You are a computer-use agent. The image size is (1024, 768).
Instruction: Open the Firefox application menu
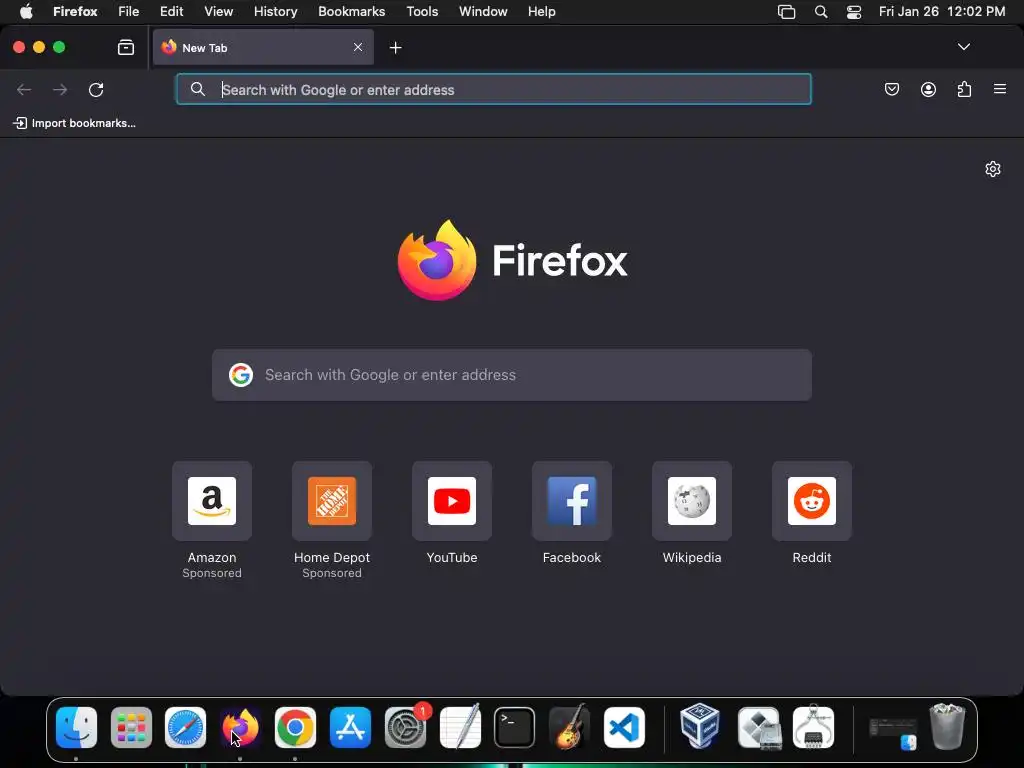click(75, 12)
